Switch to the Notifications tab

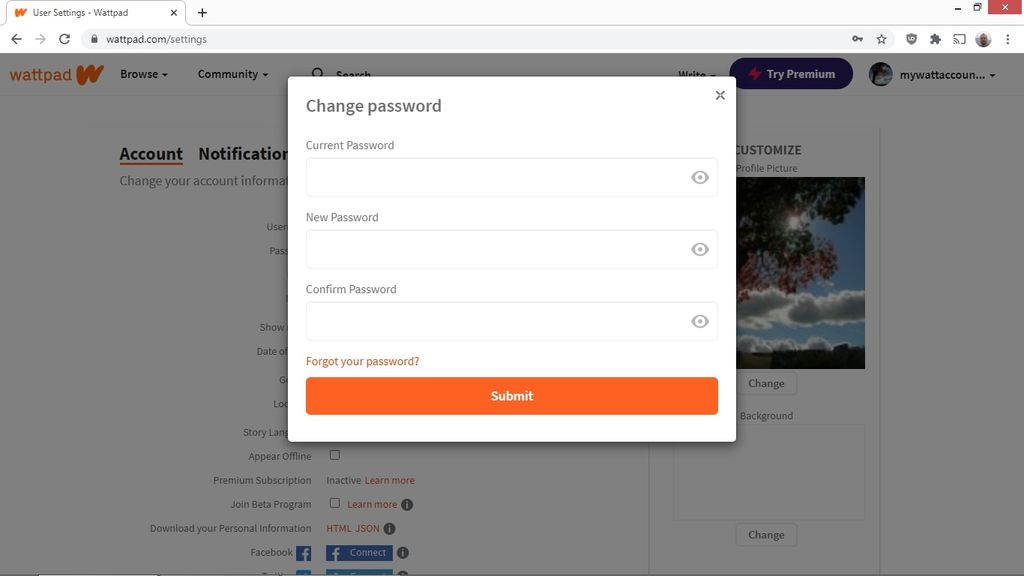243,153
